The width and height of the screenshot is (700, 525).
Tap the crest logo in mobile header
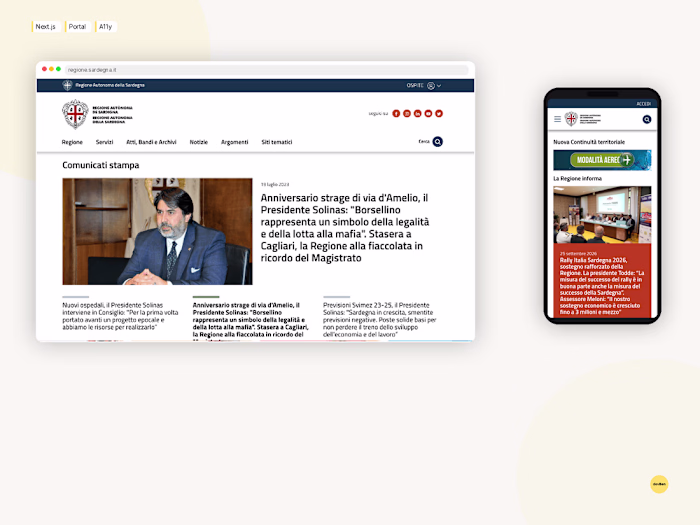pyautogui.click(x=571, y=119)
